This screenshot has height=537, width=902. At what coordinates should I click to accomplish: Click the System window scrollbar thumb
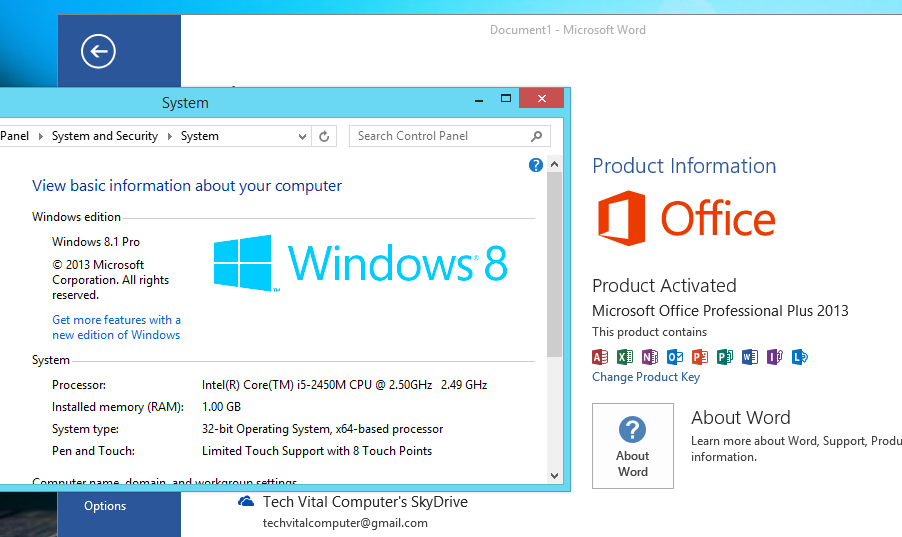tap(555, 264)
